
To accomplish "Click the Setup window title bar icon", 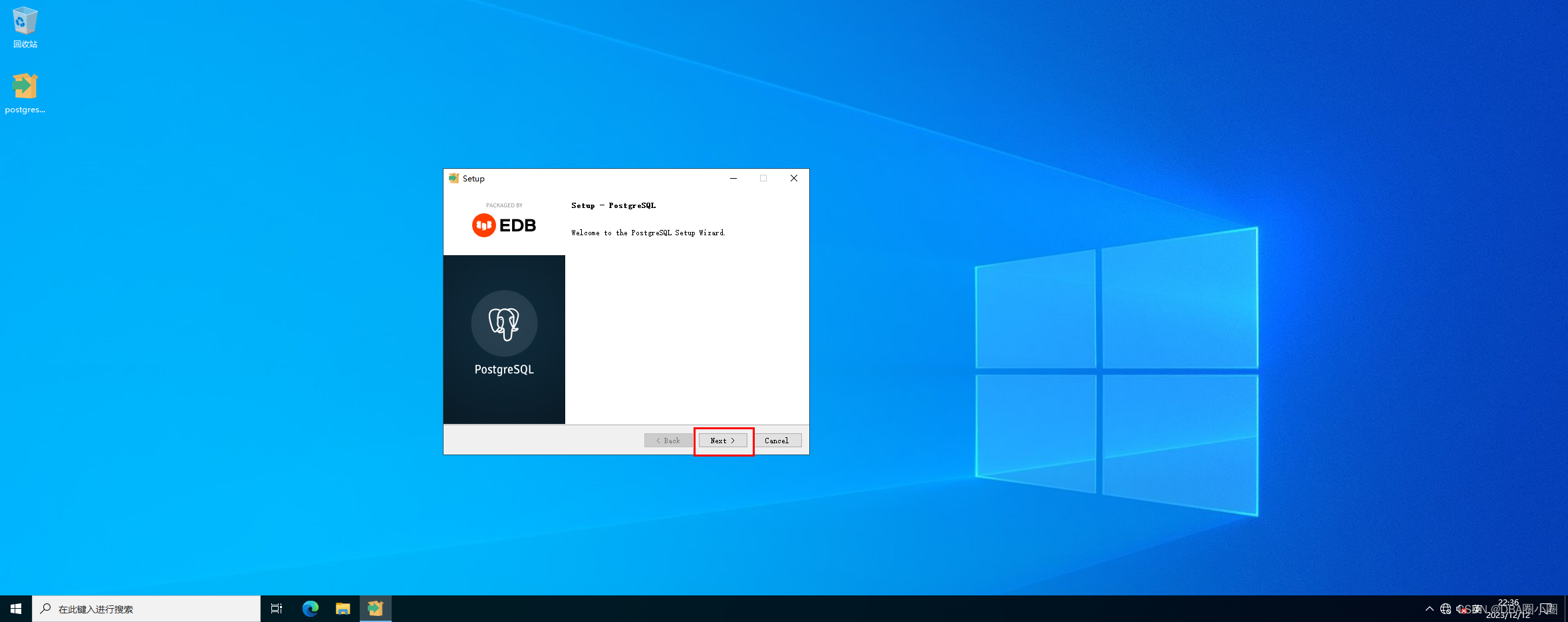I will 454,178.
